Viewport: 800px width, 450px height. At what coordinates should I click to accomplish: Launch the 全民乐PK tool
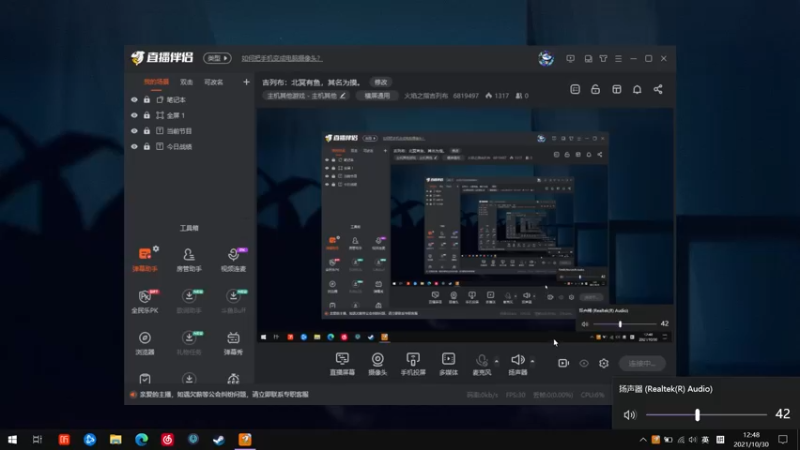145,301
